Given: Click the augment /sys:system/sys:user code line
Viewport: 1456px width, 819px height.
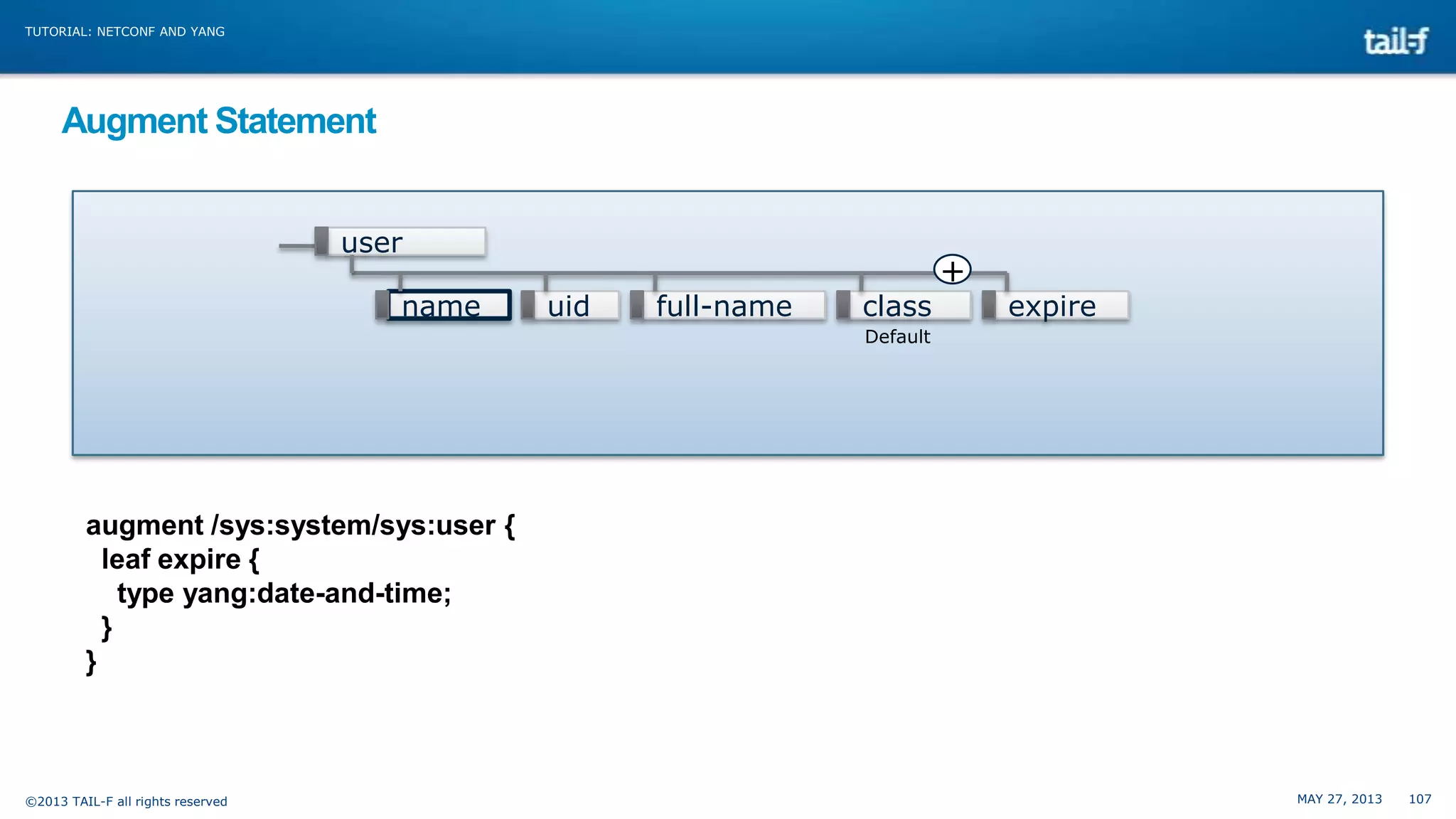Looking at the screenshot, I should [x=301, y=526].
